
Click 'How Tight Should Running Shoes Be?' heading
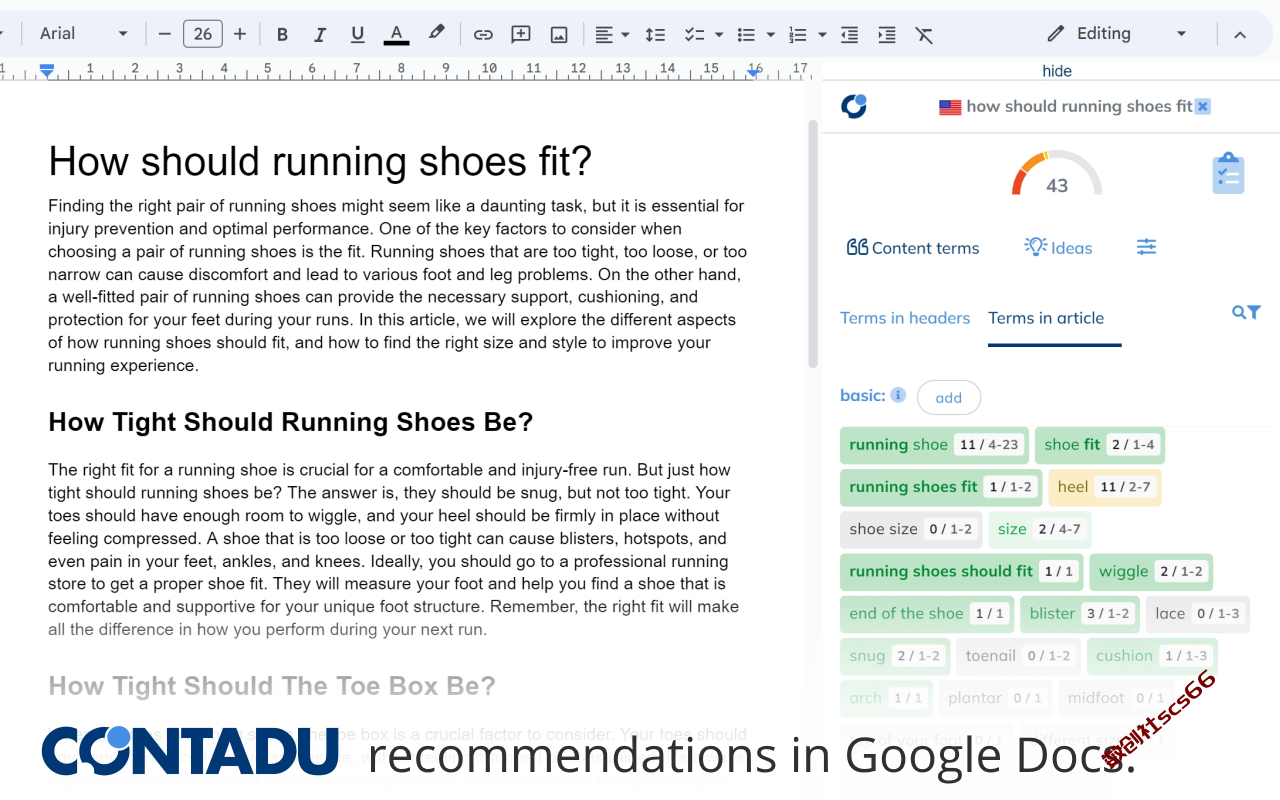coord(290,422)
